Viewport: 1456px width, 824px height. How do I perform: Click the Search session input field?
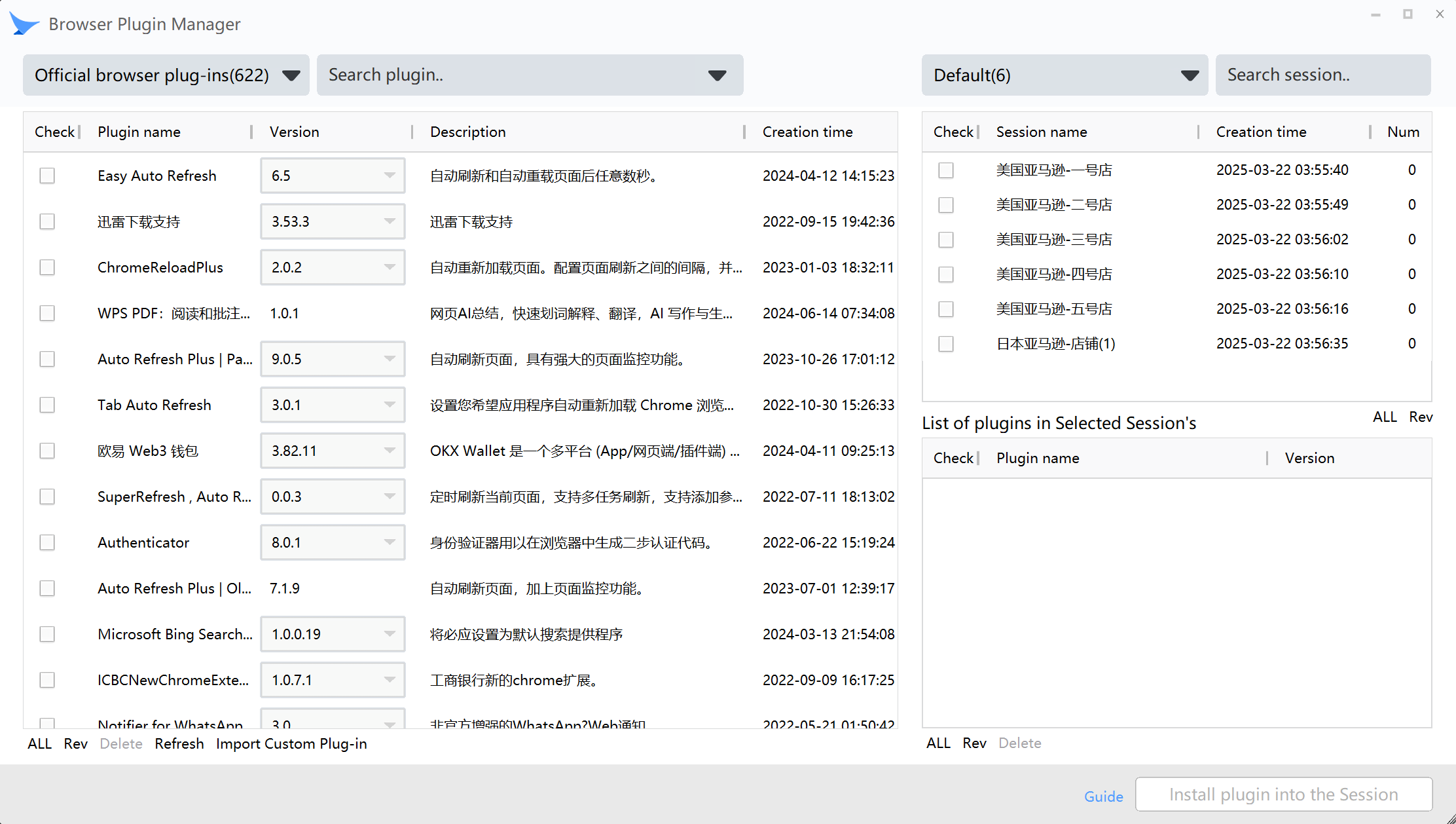pos(1323,75)
